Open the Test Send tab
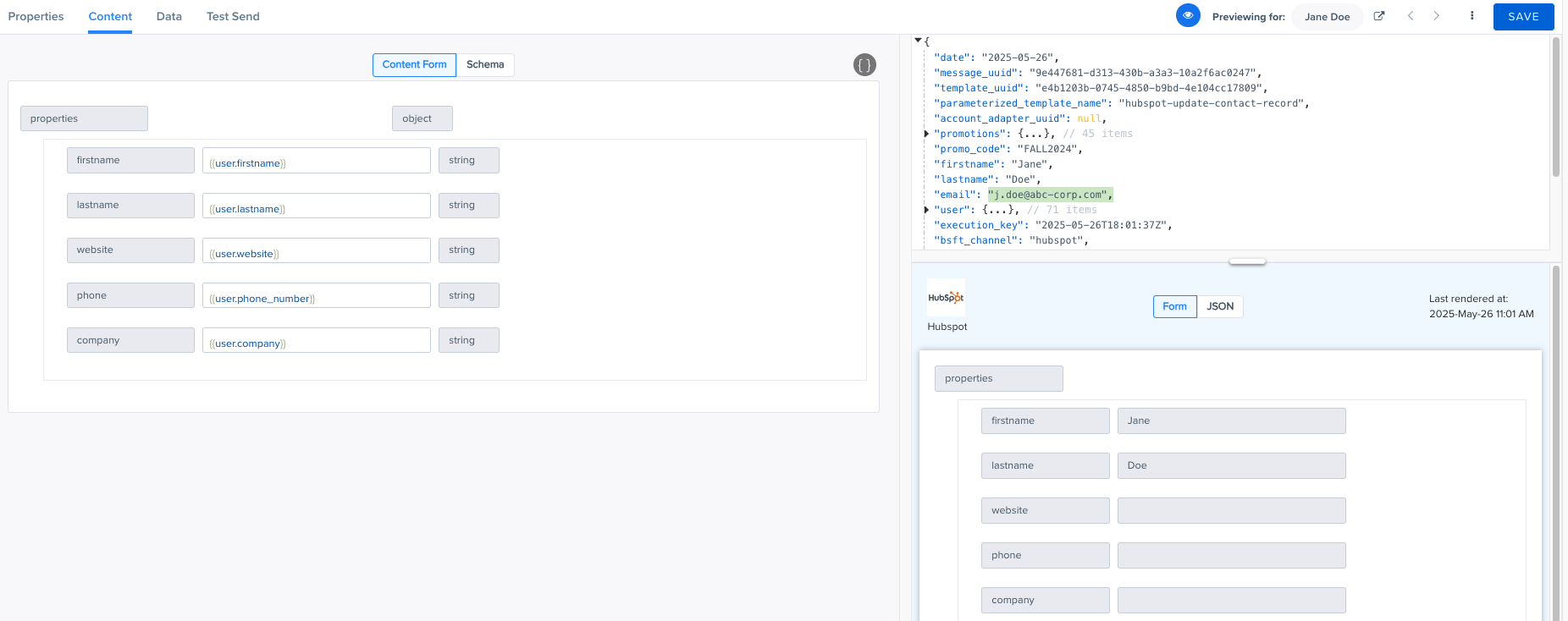1568x621 pixels. 233,17
